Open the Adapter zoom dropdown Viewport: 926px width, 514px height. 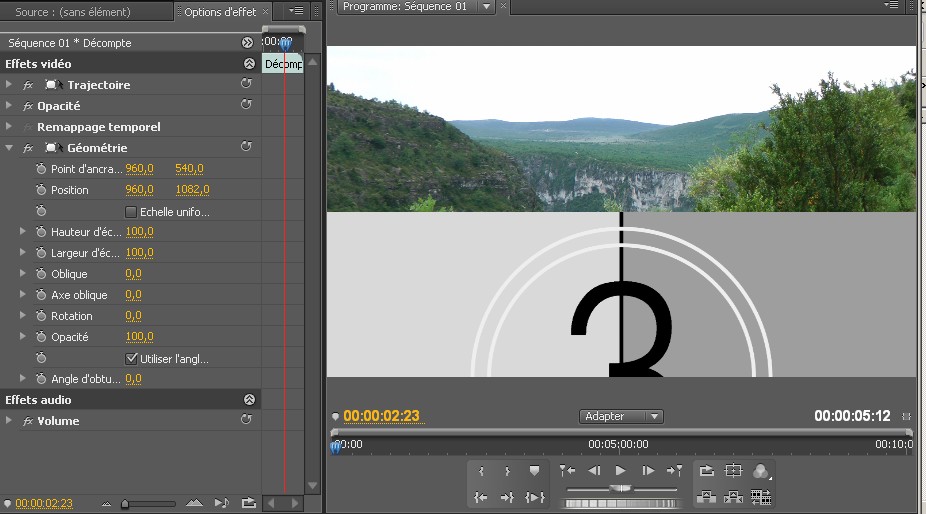(x=621, y=417)
